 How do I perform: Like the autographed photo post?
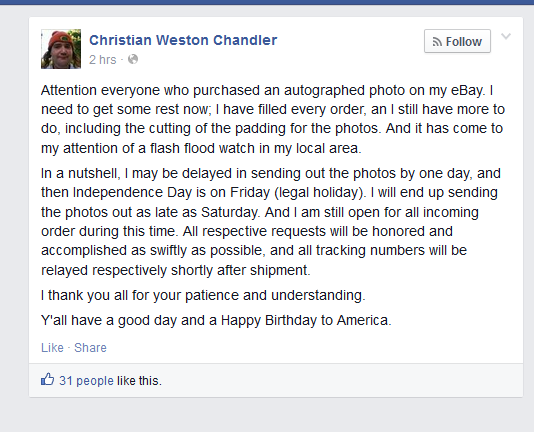click(x=52, y=348)
